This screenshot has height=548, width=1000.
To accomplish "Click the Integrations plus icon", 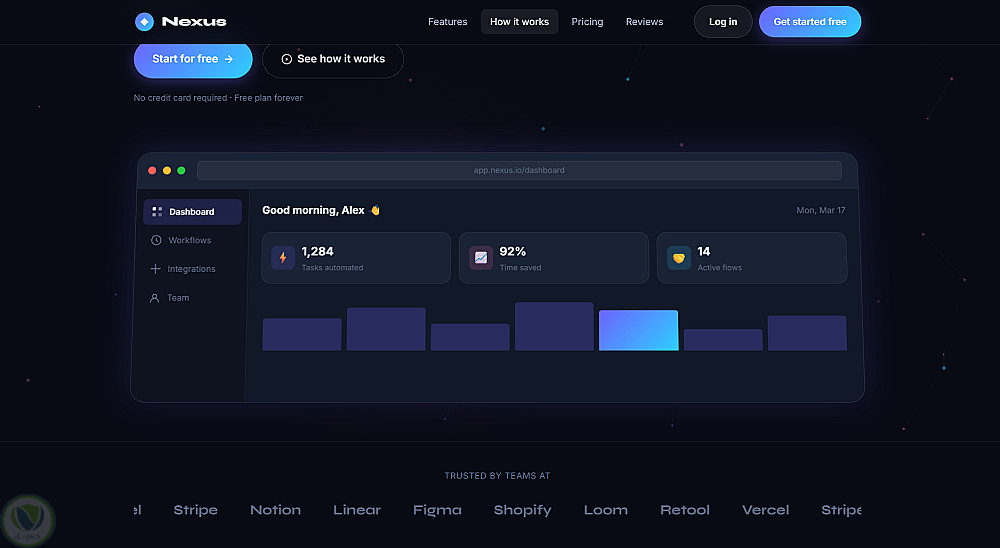I will click(155, 269).
